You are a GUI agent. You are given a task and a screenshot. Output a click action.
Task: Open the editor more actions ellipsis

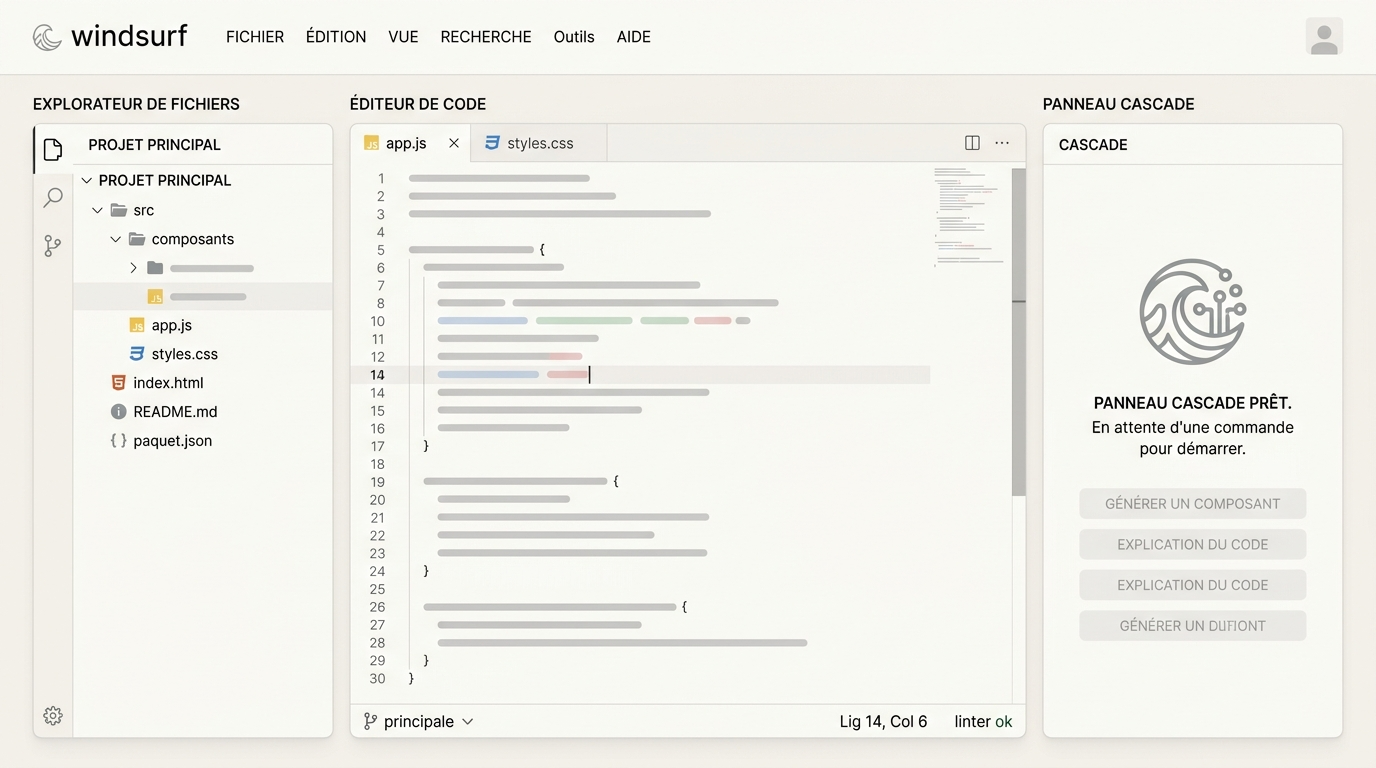[x=1002, y=143]
